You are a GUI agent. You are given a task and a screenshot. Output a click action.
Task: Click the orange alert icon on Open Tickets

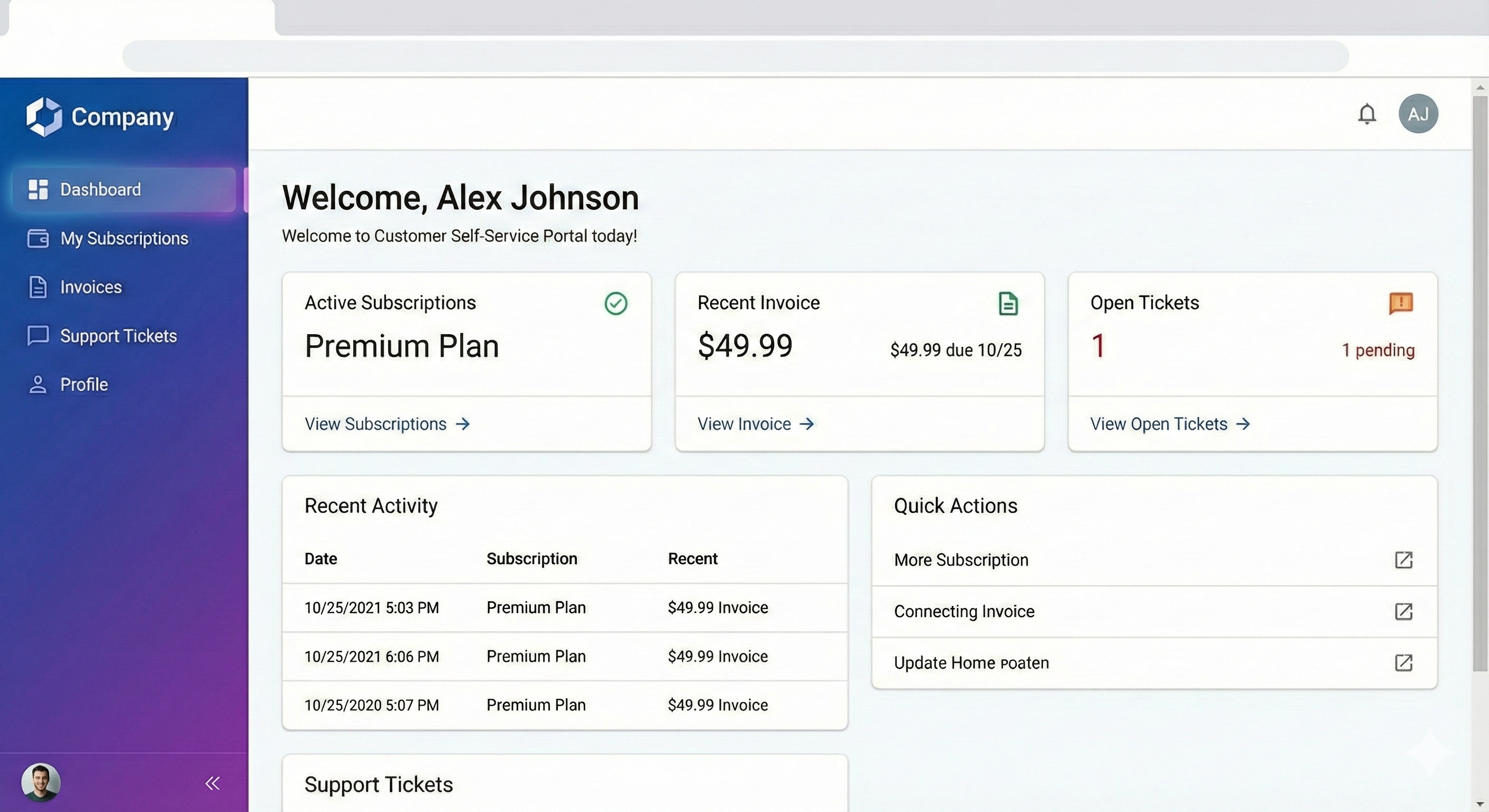pyautogui.click(x=1401, y=303)
